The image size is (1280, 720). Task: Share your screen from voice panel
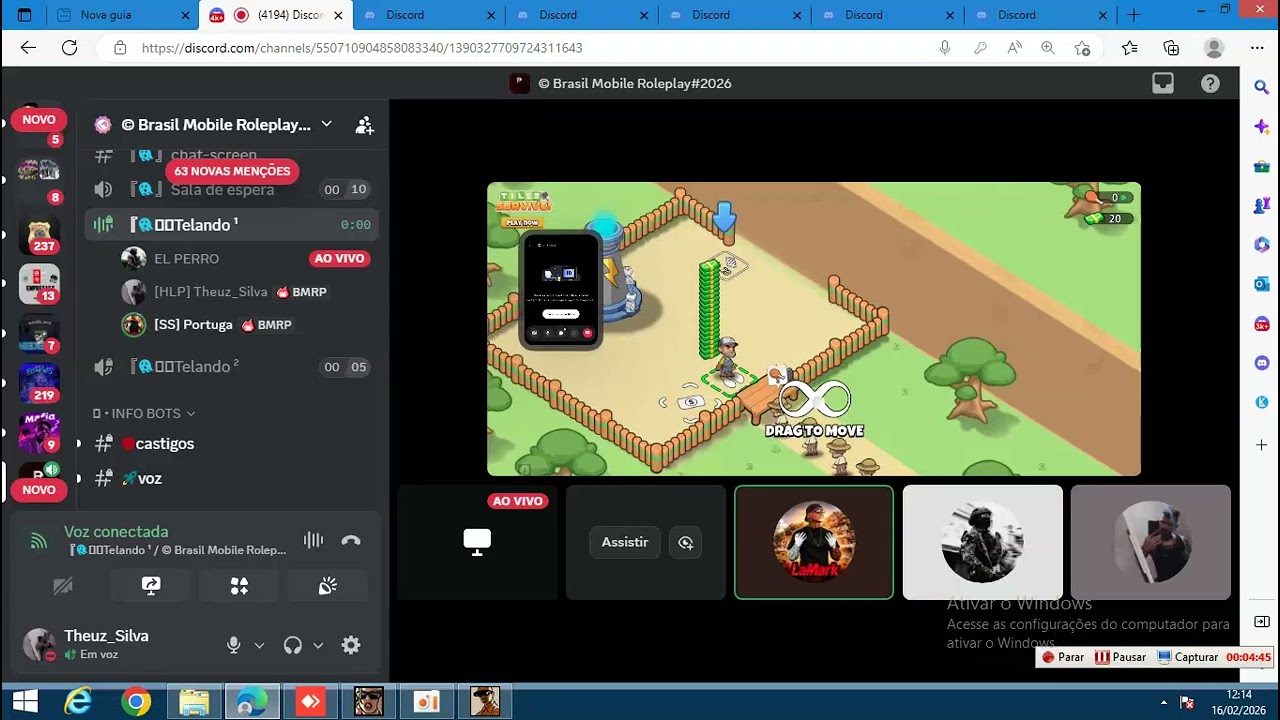(x=151, y=586)
